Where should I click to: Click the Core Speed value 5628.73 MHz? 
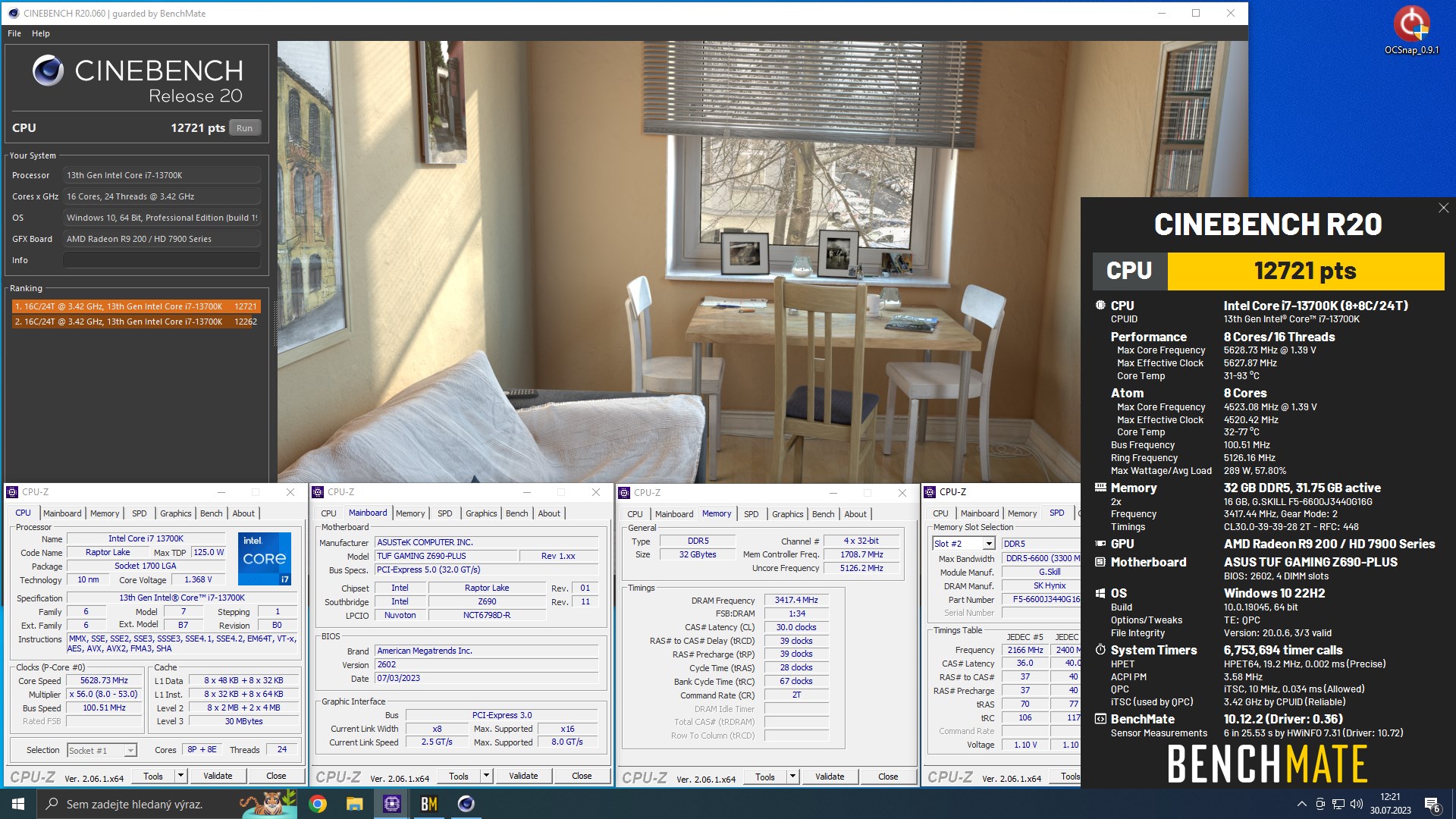tap(105, 680)
